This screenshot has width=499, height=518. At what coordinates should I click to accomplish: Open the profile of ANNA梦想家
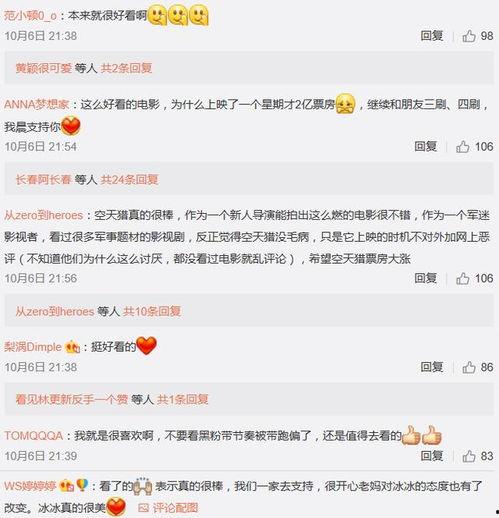coord(36,104)
